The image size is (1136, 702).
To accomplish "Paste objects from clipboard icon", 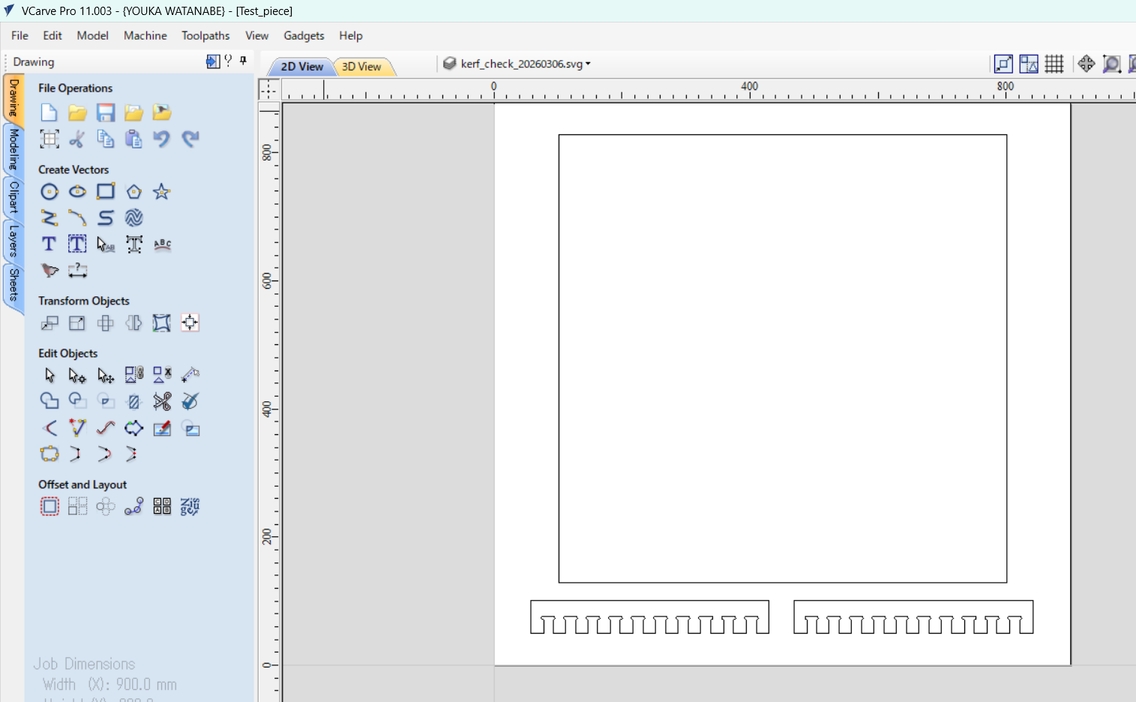I will (x=133, y=138).
